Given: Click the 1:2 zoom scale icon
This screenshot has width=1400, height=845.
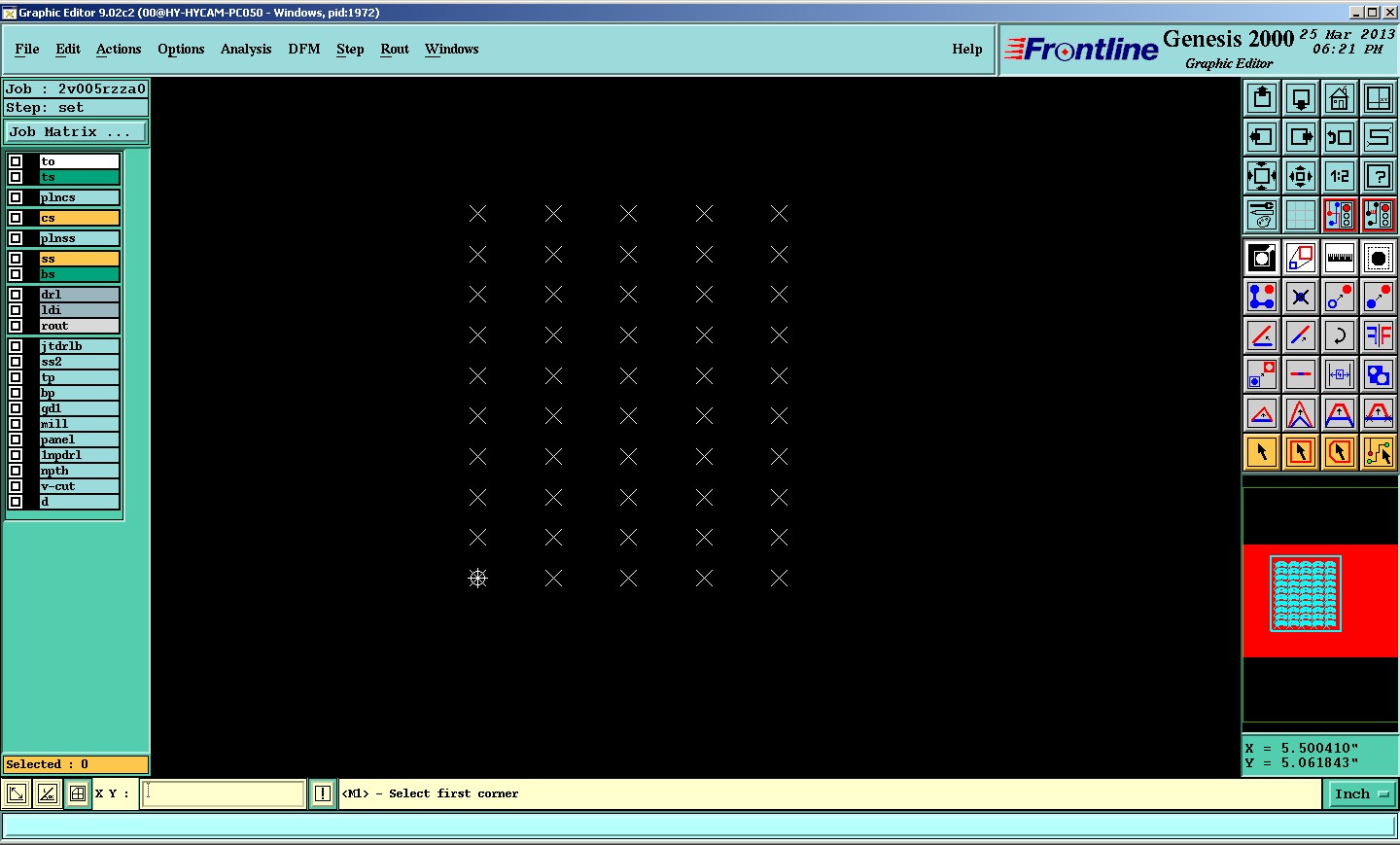Looking at the screenshot, I should click(x=1340, y=176).
